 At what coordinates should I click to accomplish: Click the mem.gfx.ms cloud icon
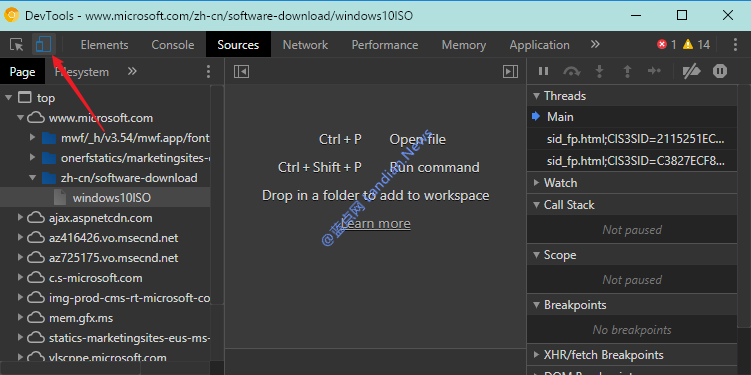coord(36,318)
